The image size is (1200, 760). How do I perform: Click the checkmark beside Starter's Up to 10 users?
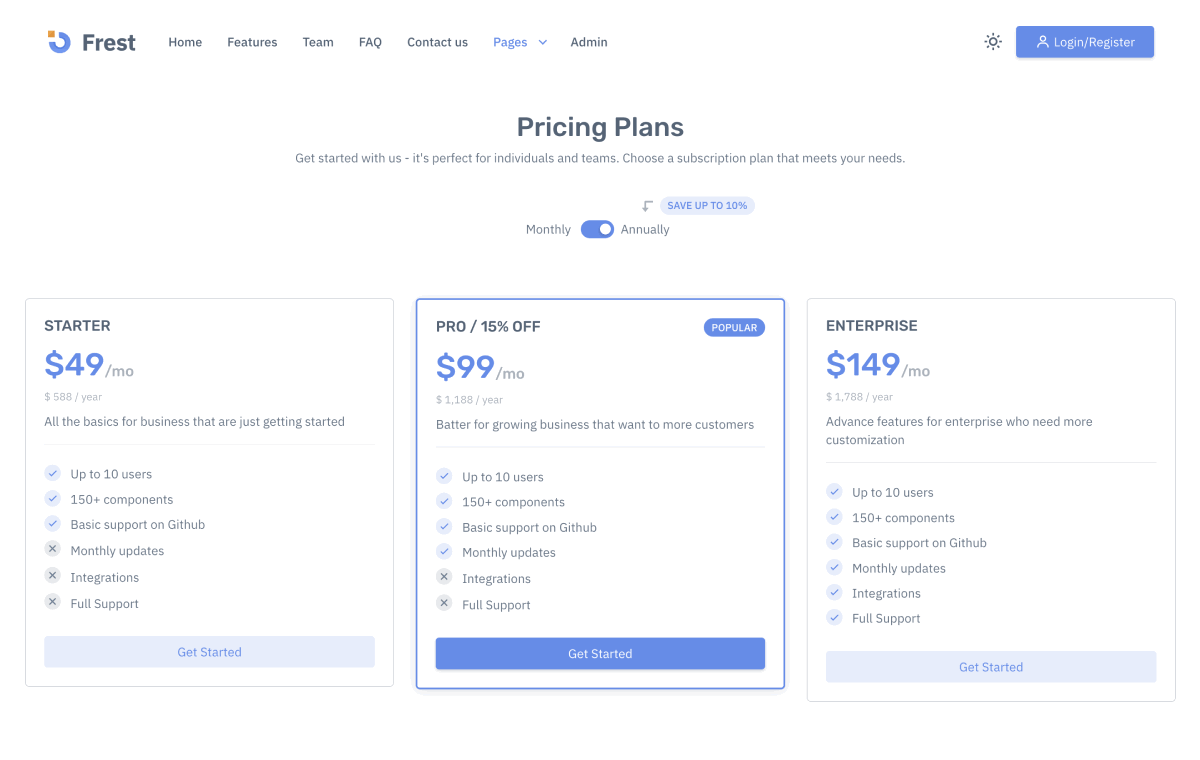click(x=52, y=473)
